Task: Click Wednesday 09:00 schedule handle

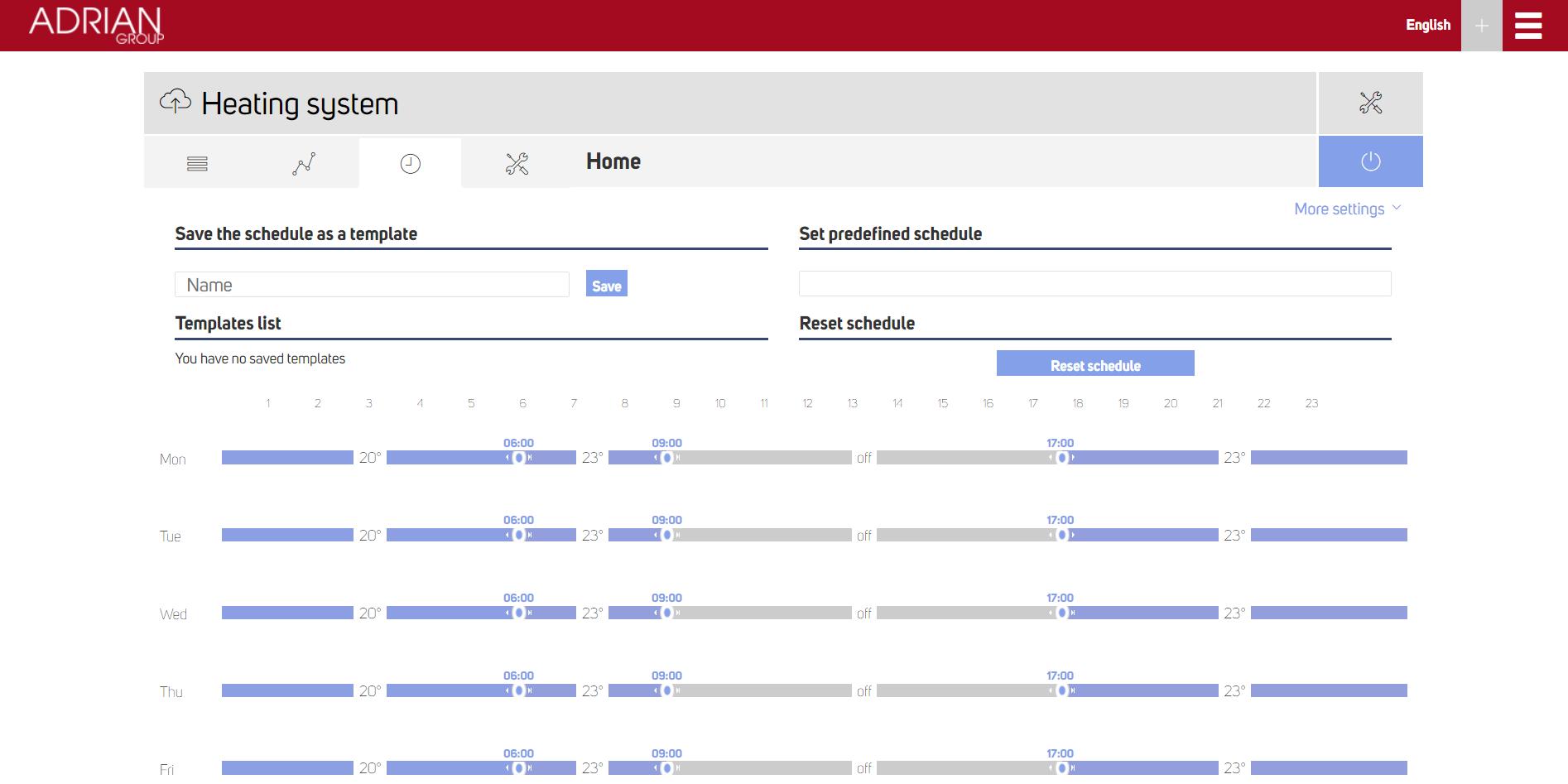Action: 667,613
